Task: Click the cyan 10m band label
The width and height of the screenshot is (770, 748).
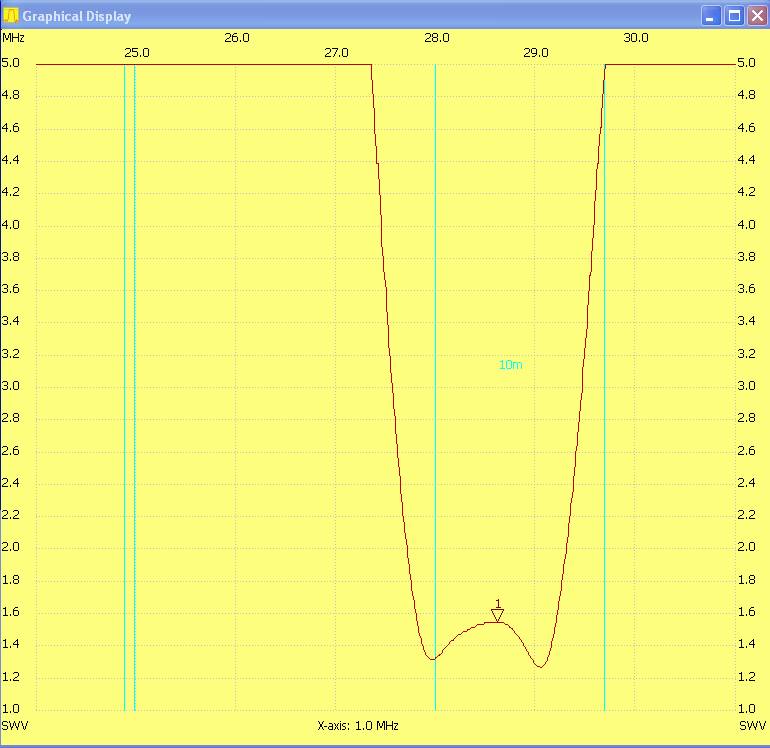Action: coord(510,365)
